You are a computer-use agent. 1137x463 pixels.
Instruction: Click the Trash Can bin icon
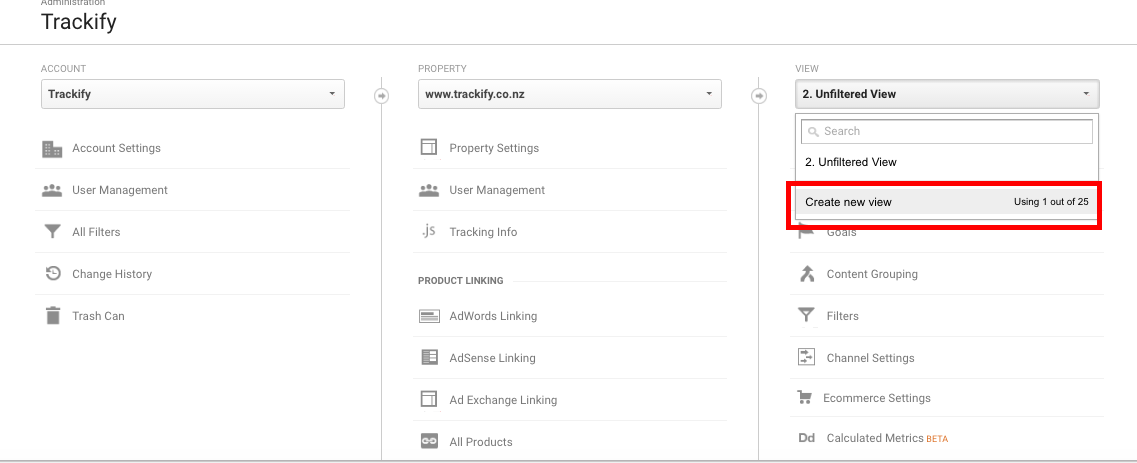click(x=52, y=316)
